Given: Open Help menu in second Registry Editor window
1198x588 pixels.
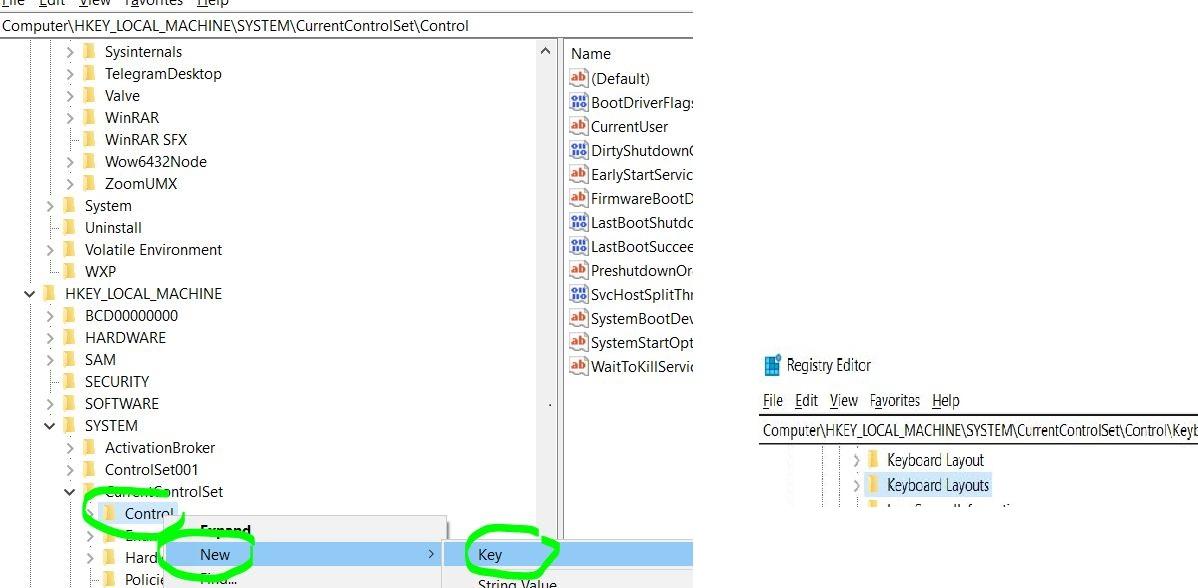Looking at the screenshot, I should pyautogui.click(x=945, y=400).
